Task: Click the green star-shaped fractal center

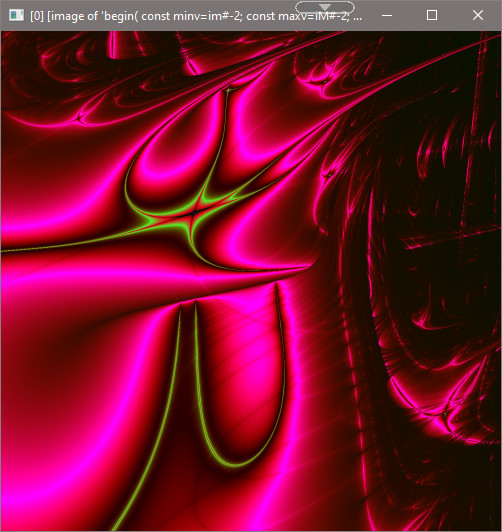Action: 193,213
